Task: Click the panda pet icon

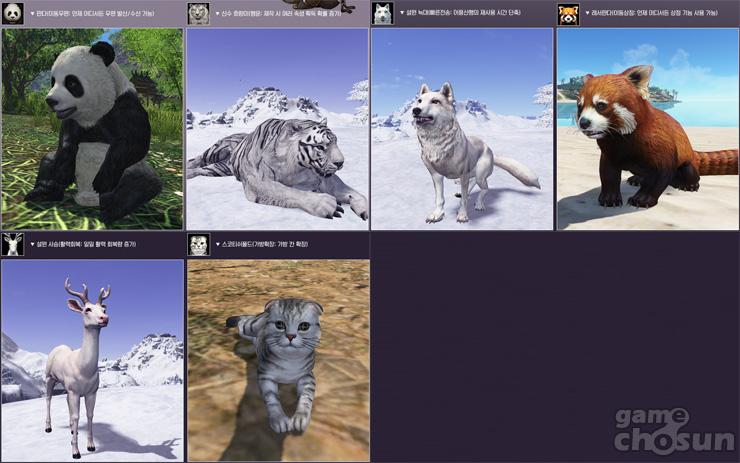Action: (x=12, y=13)
